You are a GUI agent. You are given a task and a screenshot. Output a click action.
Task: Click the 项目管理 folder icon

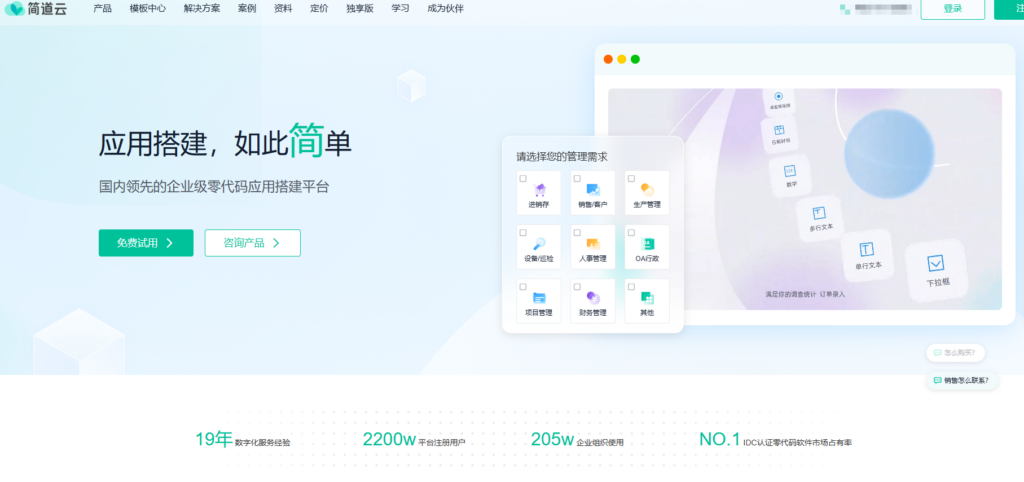click(539, 297)
